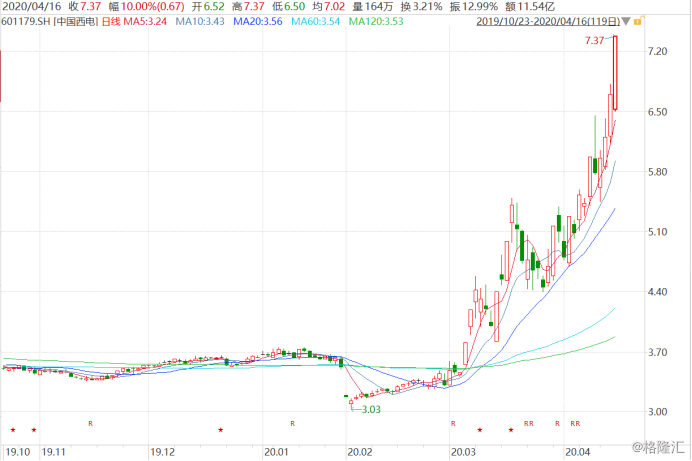This screenshot has height=461, width=692.
Task: Click the star event marker below December candles
Action: (x=221, y=430)
